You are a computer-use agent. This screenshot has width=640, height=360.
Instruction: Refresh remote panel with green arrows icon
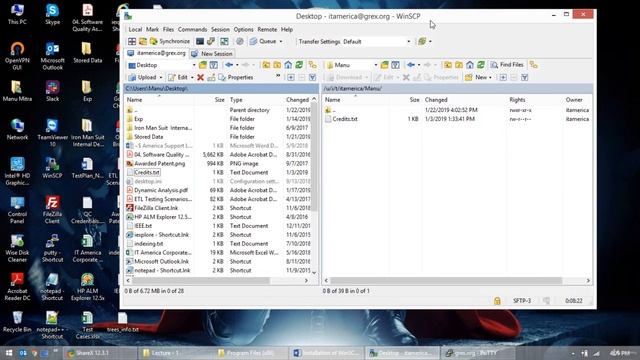[x=481, y=65]
